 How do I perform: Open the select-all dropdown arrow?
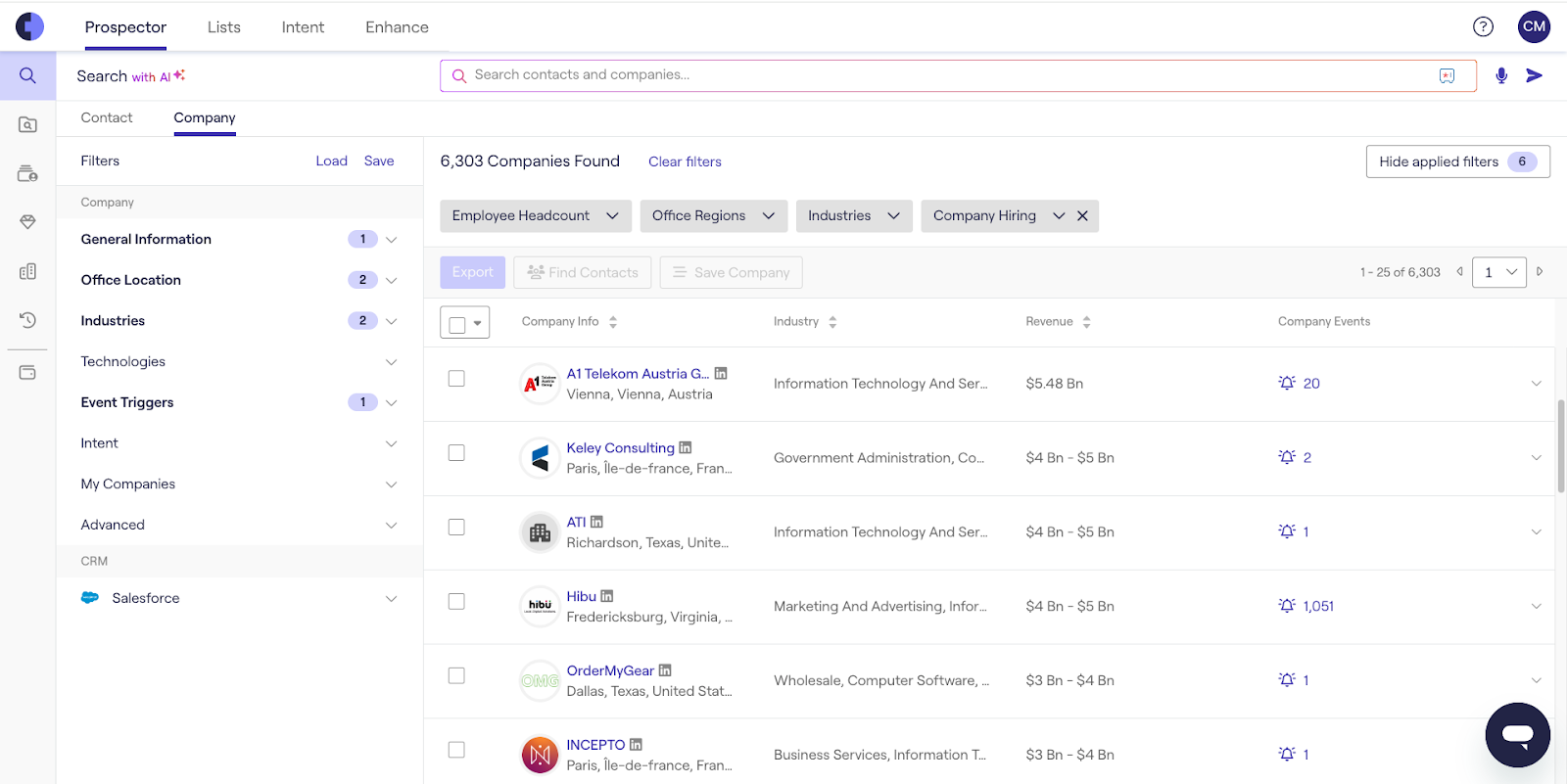pos(478,322)
